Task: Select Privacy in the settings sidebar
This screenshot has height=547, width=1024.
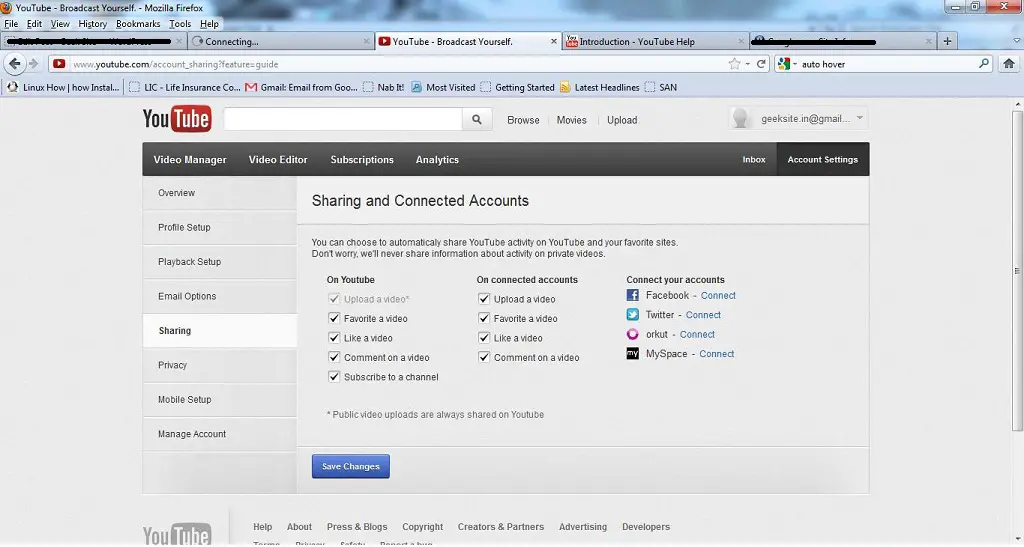Action: pyautogui.click(x=173, y=366)
